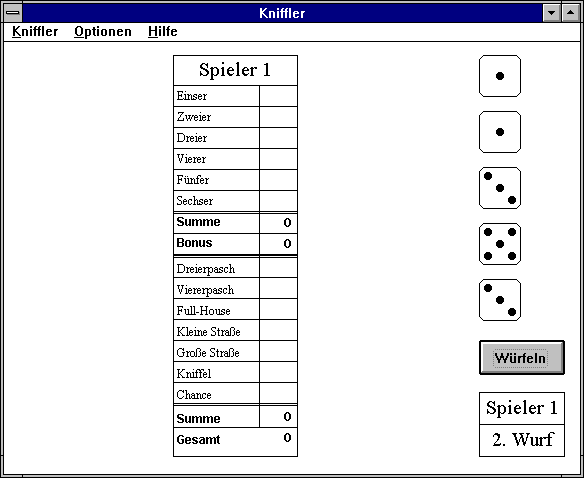Toggle the middle die showing three
The image size is (584, 478).
(500, 188)
